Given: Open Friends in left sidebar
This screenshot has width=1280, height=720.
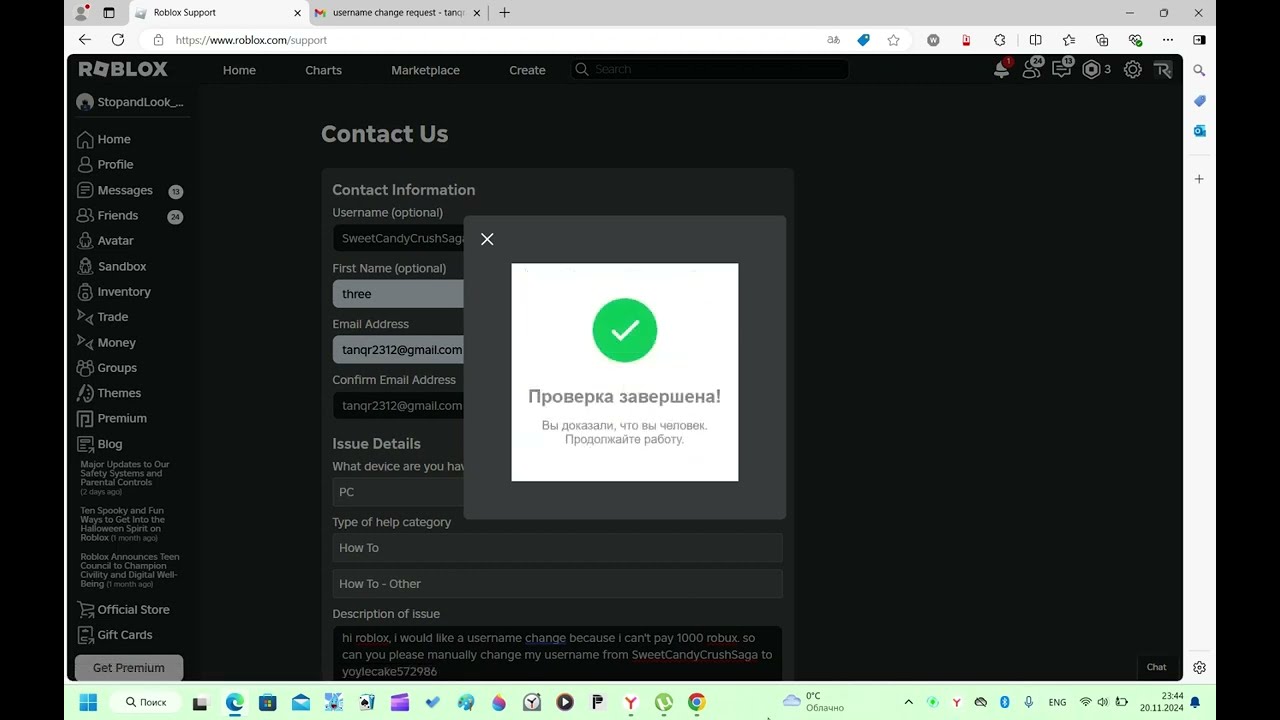Looking at the screenshot, I should click(107, 215).
